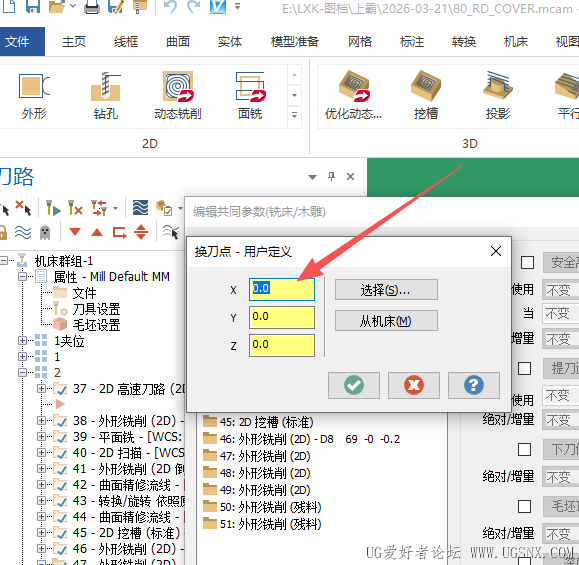579x565 pixels.
Task: Click the blue question mark help button
Action: (x=474, y=386)
